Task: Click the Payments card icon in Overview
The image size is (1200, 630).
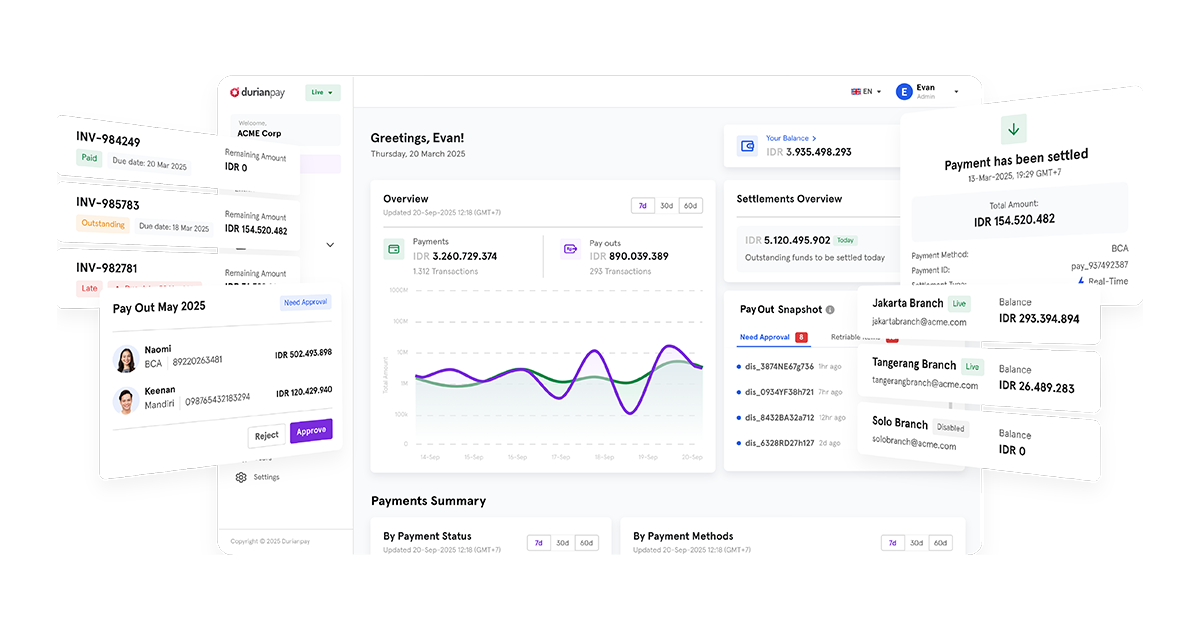Action: [394, 249]
